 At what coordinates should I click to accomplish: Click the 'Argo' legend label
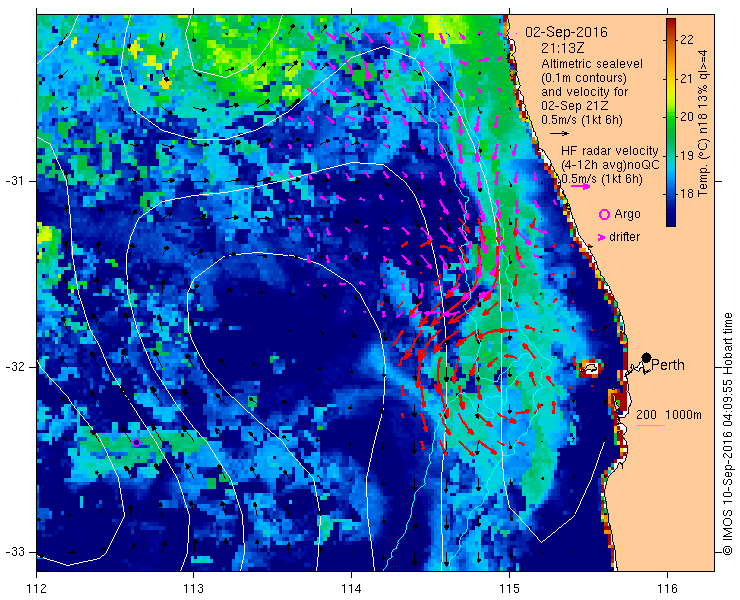click(627, 214)
